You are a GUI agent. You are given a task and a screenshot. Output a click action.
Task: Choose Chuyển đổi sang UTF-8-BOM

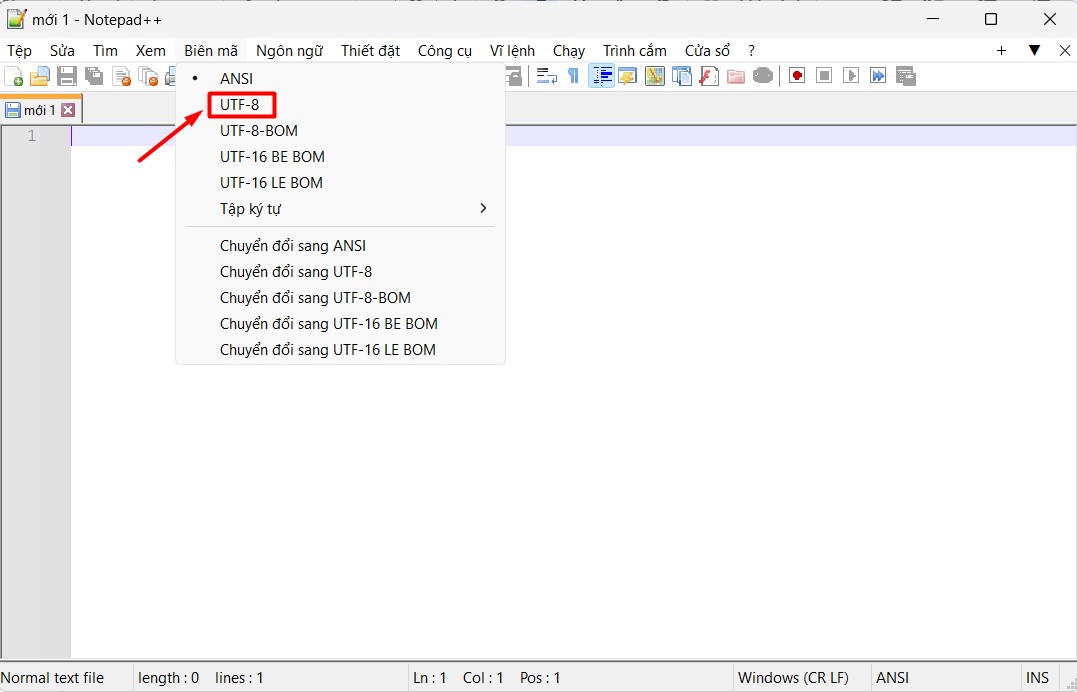341,298
